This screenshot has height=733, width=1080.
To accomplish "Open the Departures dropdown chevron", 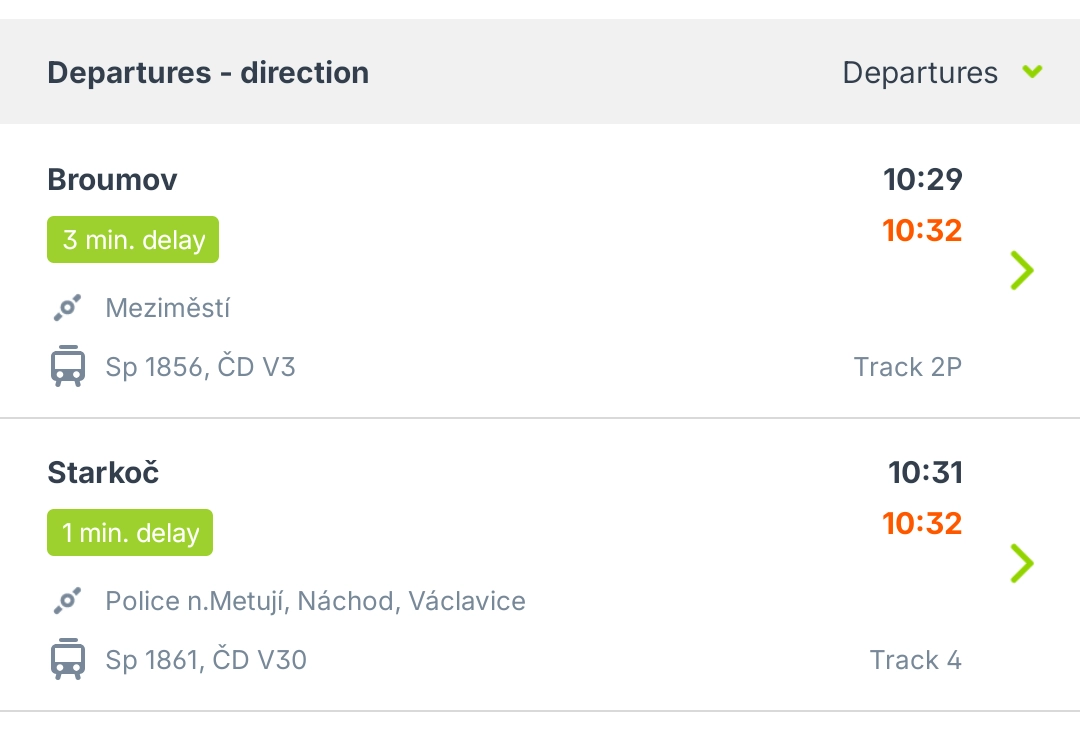I will (1033, 72).
